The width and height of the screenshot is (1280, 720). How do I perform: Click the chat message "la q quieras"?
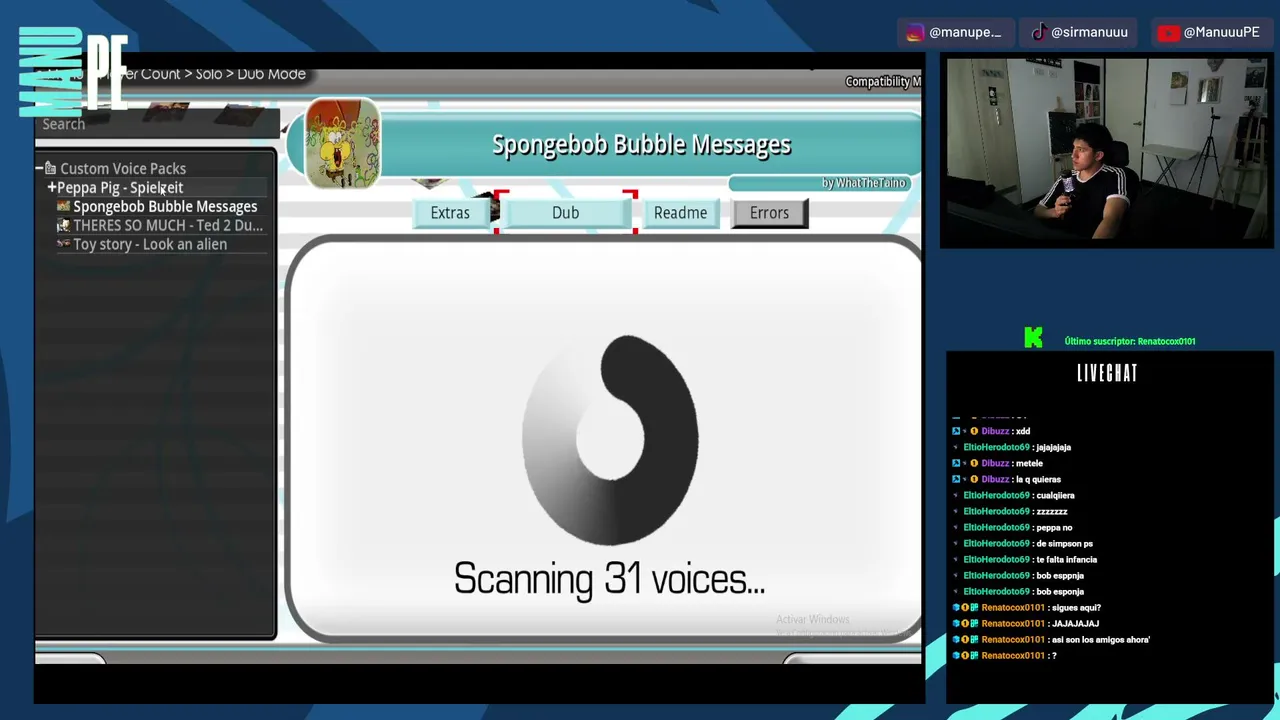tap(1038, 479)
